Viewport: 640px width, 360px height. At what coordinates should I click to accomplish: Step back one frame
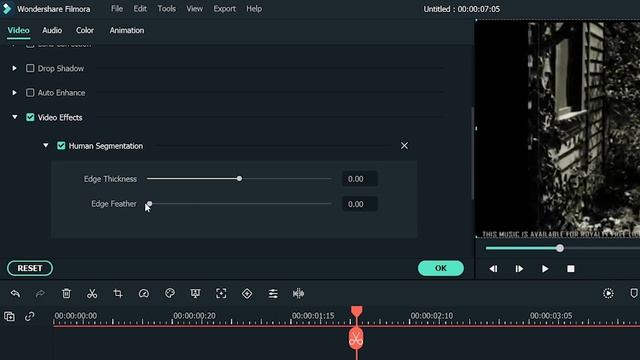pos(493,269)
